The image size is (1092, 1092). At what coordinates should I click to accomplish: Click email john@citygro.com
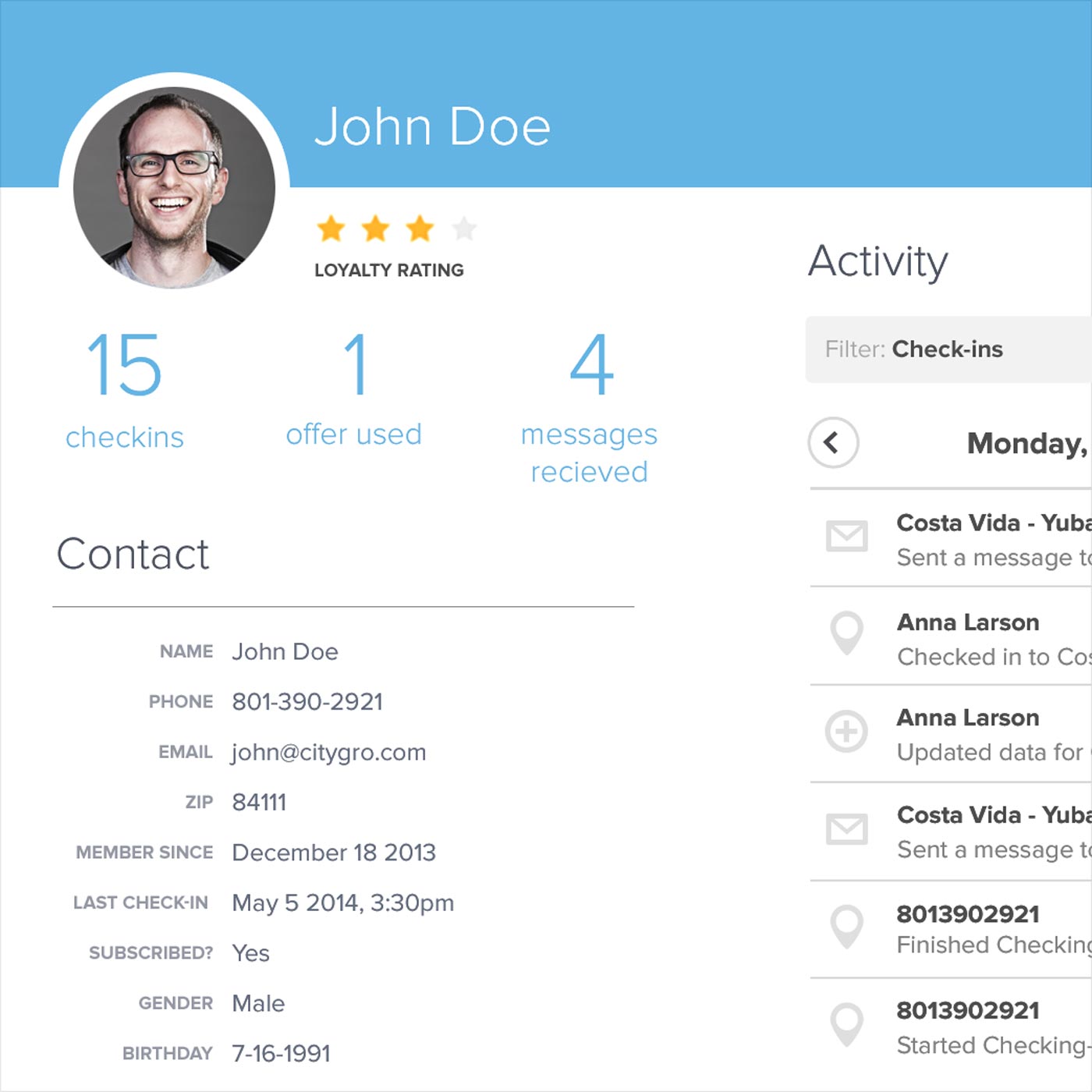tap(328, 752)
